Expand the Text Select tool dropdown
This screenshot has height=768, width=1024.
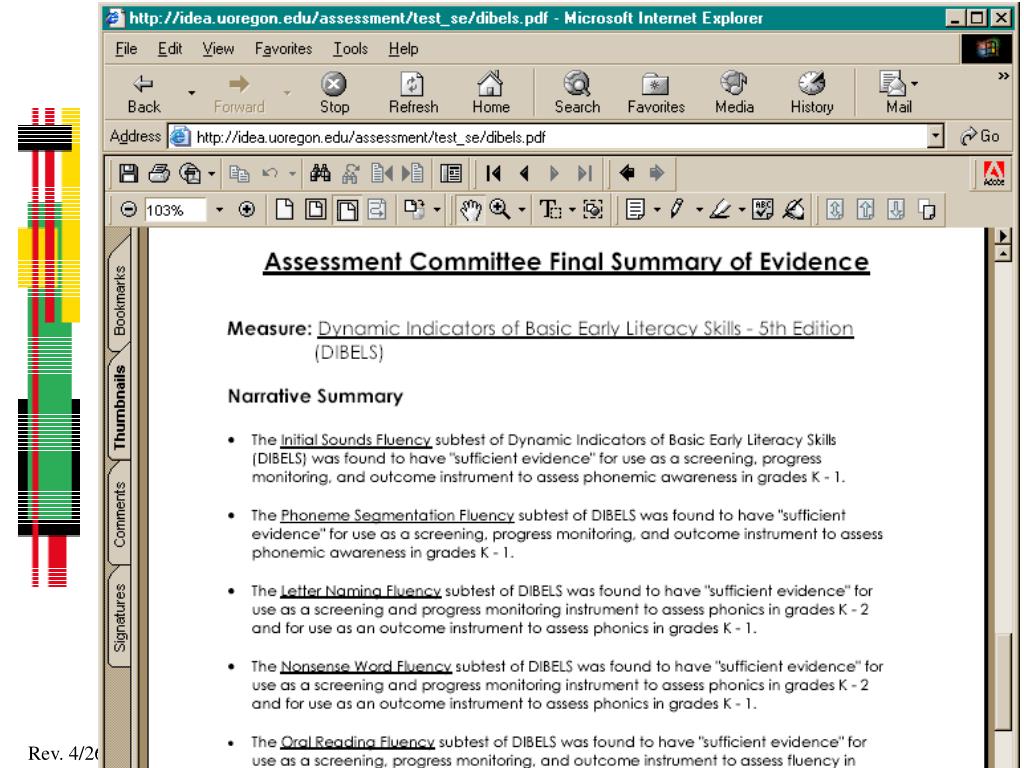(572, 210)
